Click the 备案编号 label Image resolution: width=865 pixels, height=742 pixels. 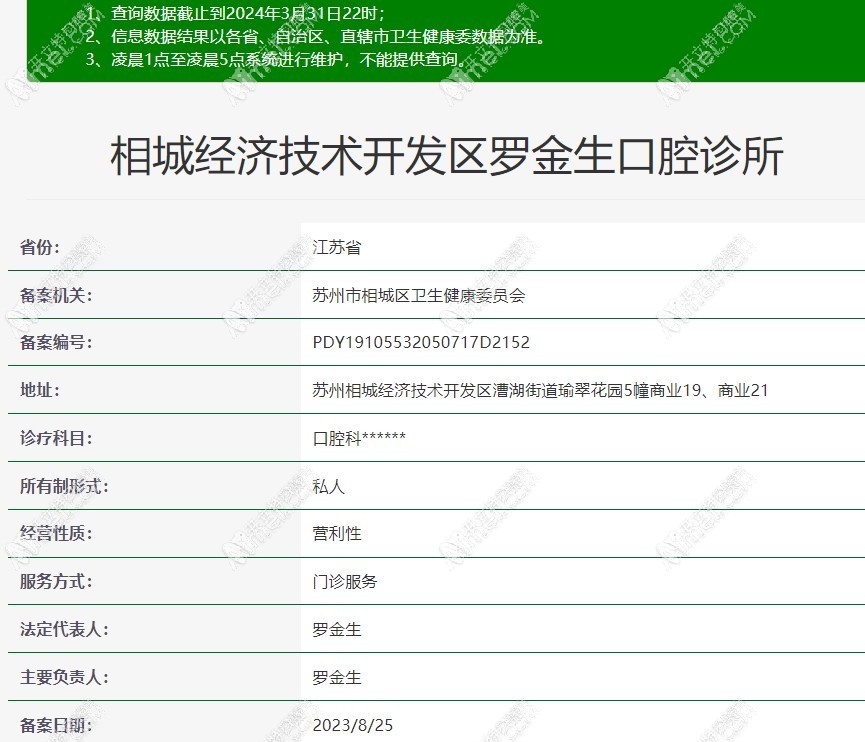56,342
